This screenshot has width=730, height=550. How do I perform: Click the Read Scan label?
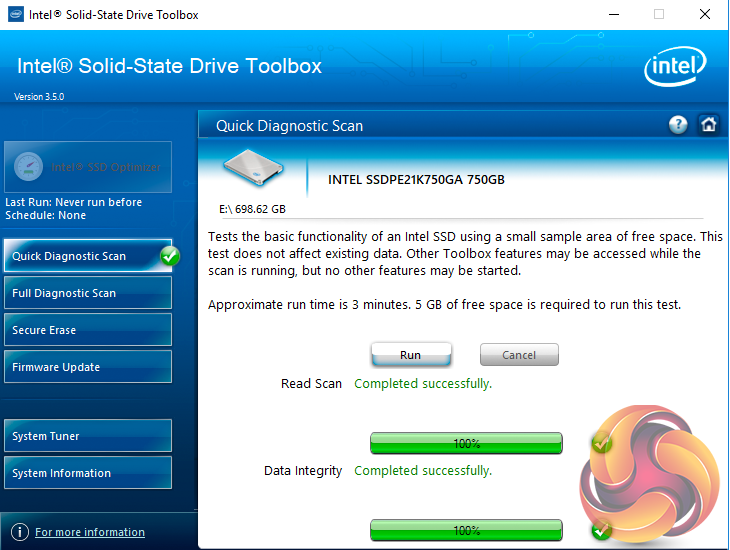311,384
